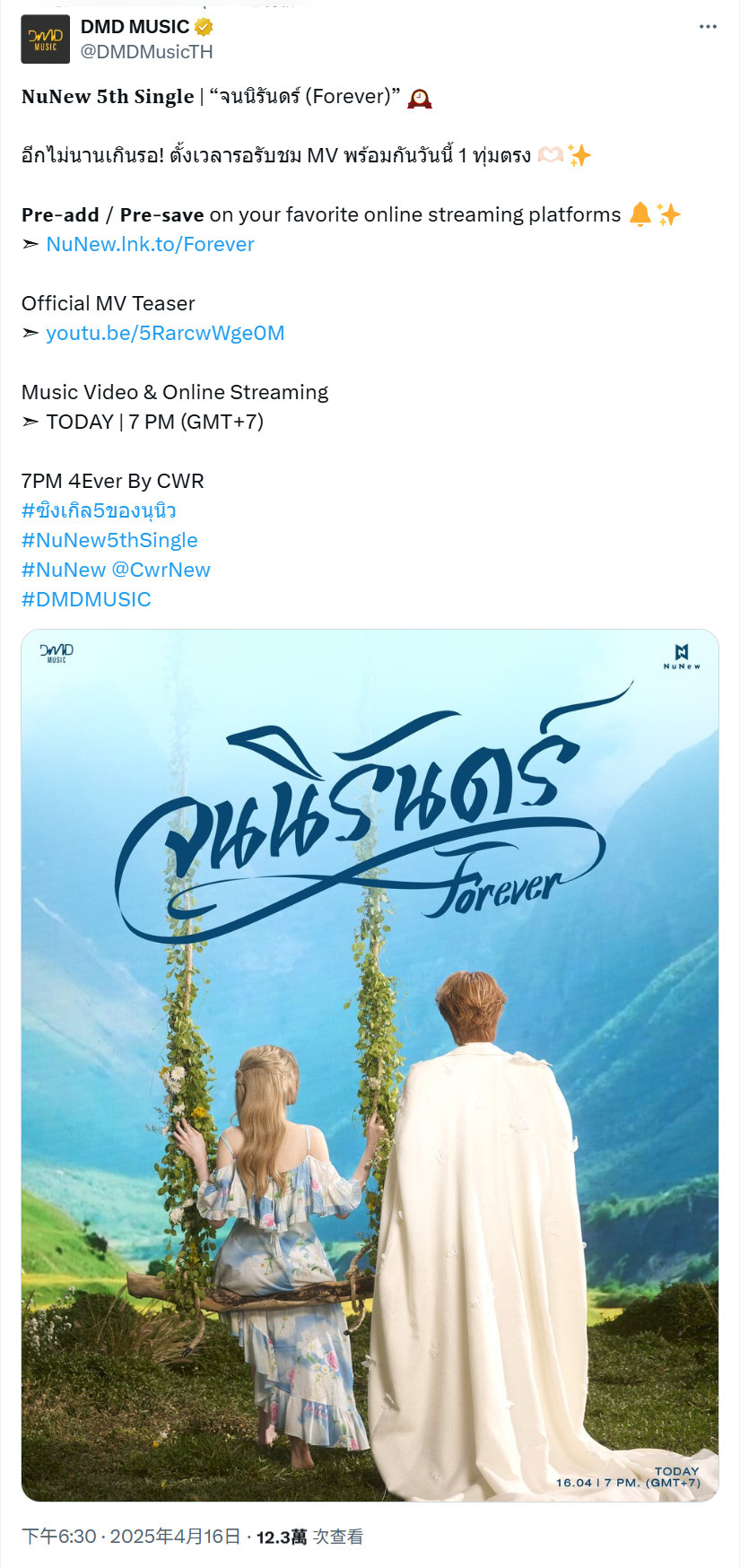The image size is (740, 1568).
Task: Click the clock emoji beside Forever title
Action: [x=420, y=97]
